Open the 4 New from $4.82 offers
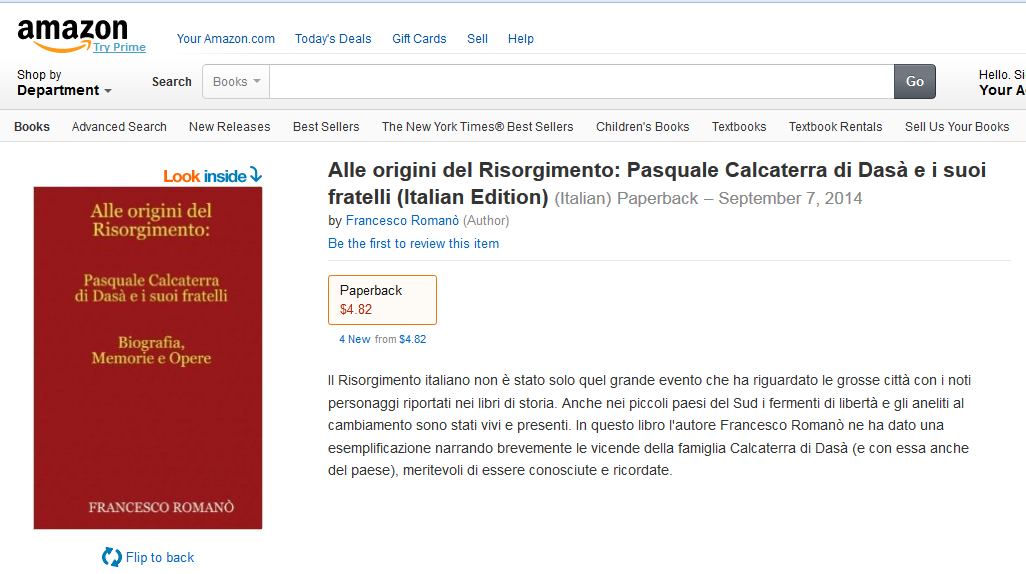 [x=382, y=339]
